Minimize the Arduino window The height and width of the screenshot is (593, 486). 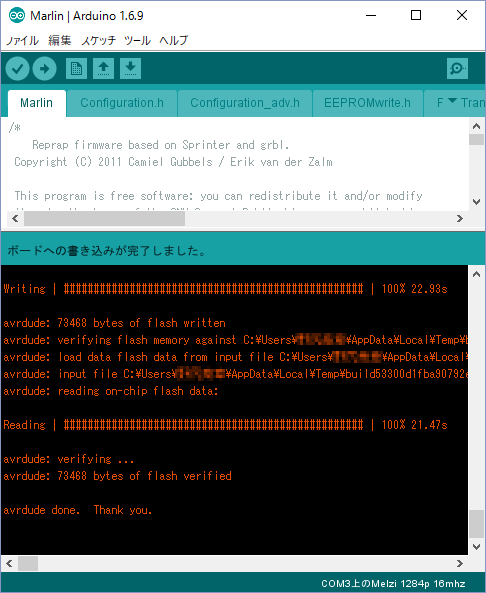pos(371,15)
